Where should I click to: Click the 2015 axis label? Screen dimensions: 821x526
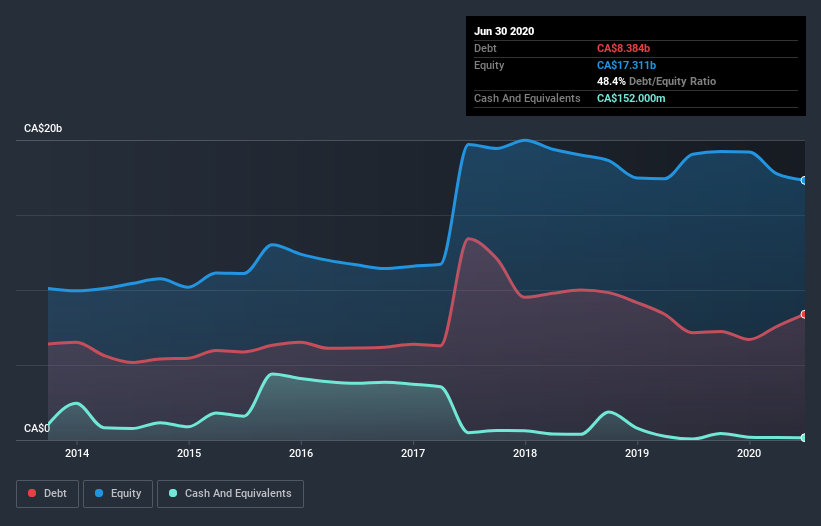tap(189, 453)
